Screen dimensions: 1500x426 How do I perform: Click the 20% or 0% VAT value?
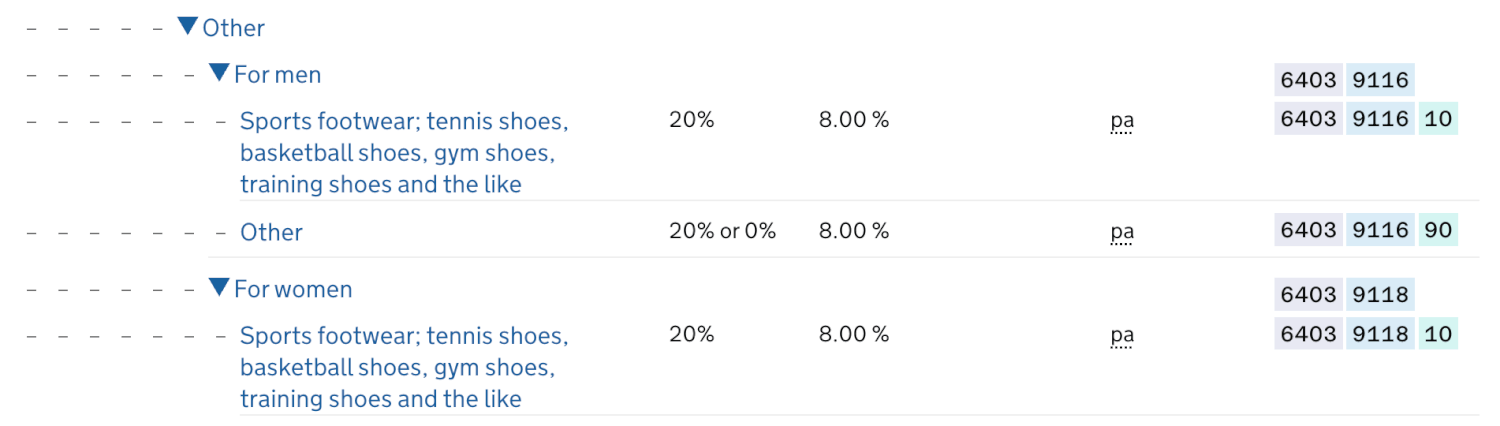722,231
